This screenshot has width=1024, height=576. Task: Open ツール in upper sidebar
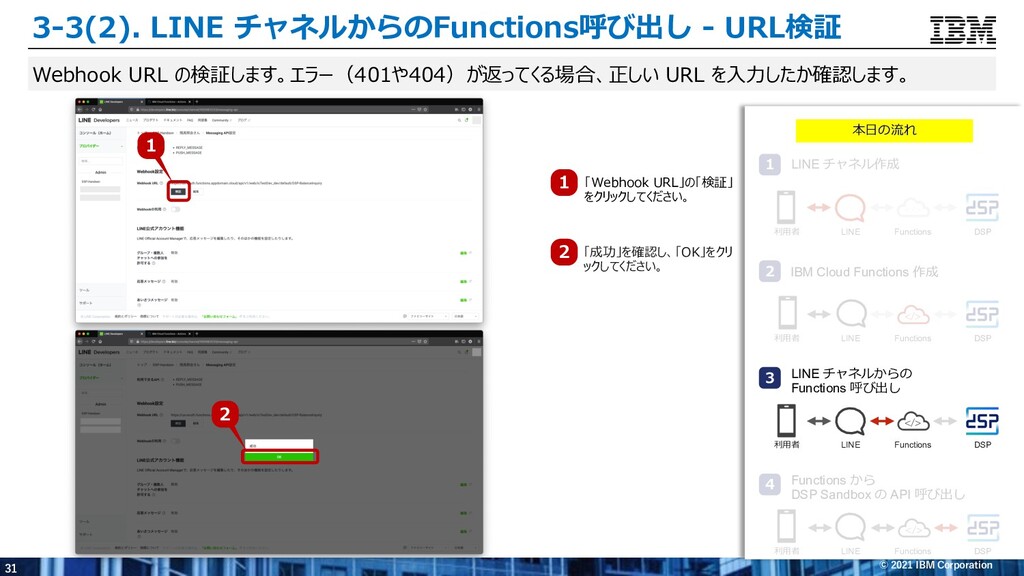tap(84, 290)
